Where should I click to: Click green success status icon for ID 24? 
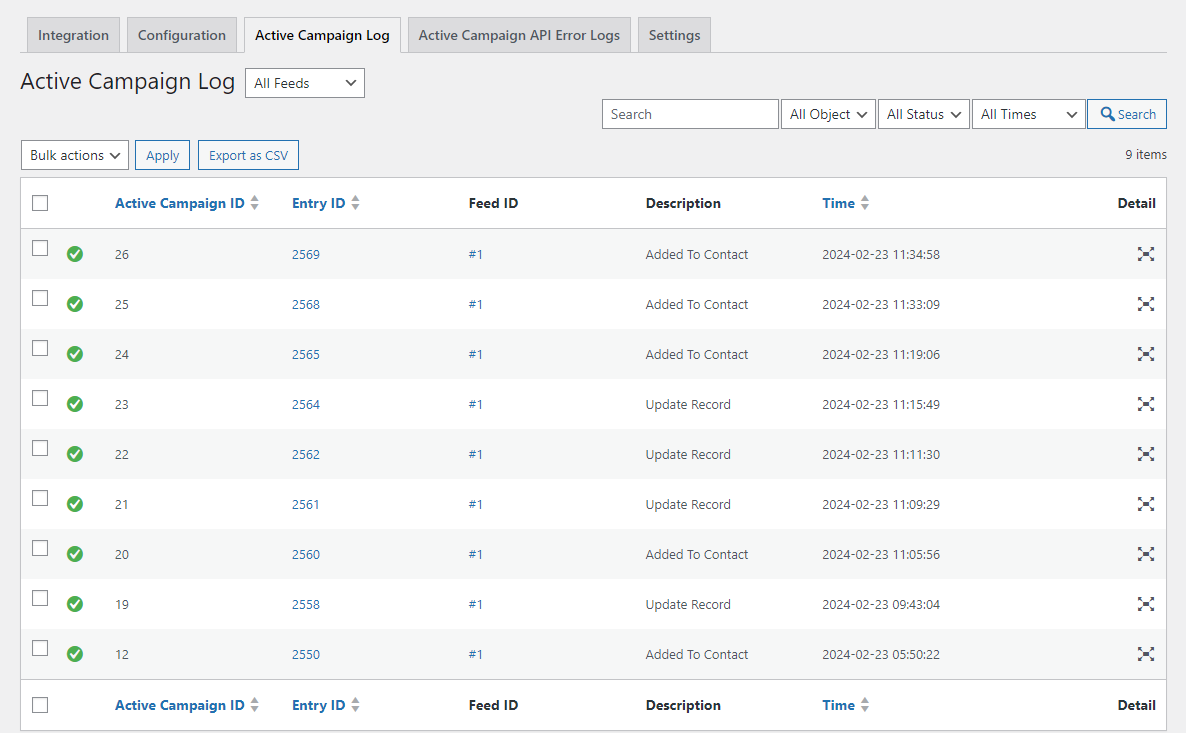click(x=75, y=354)
